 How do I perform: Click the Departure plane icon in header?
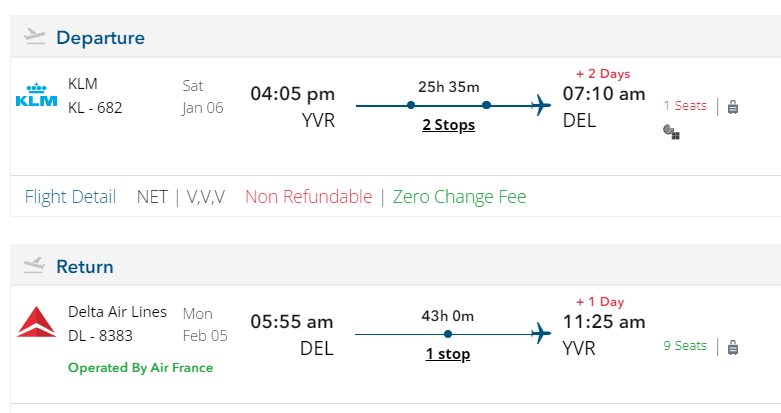pyautogui.click(x=35, y=37)
